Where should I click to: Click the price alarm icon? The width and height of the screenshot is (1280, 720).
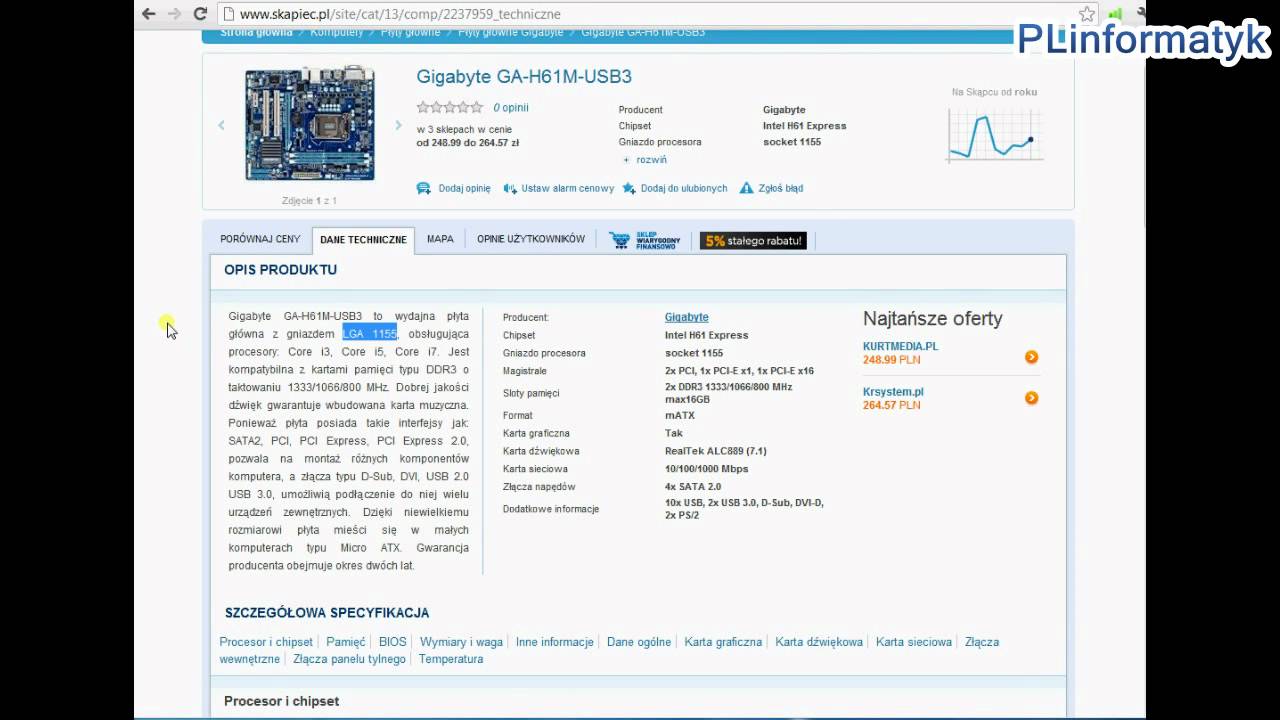510,188
